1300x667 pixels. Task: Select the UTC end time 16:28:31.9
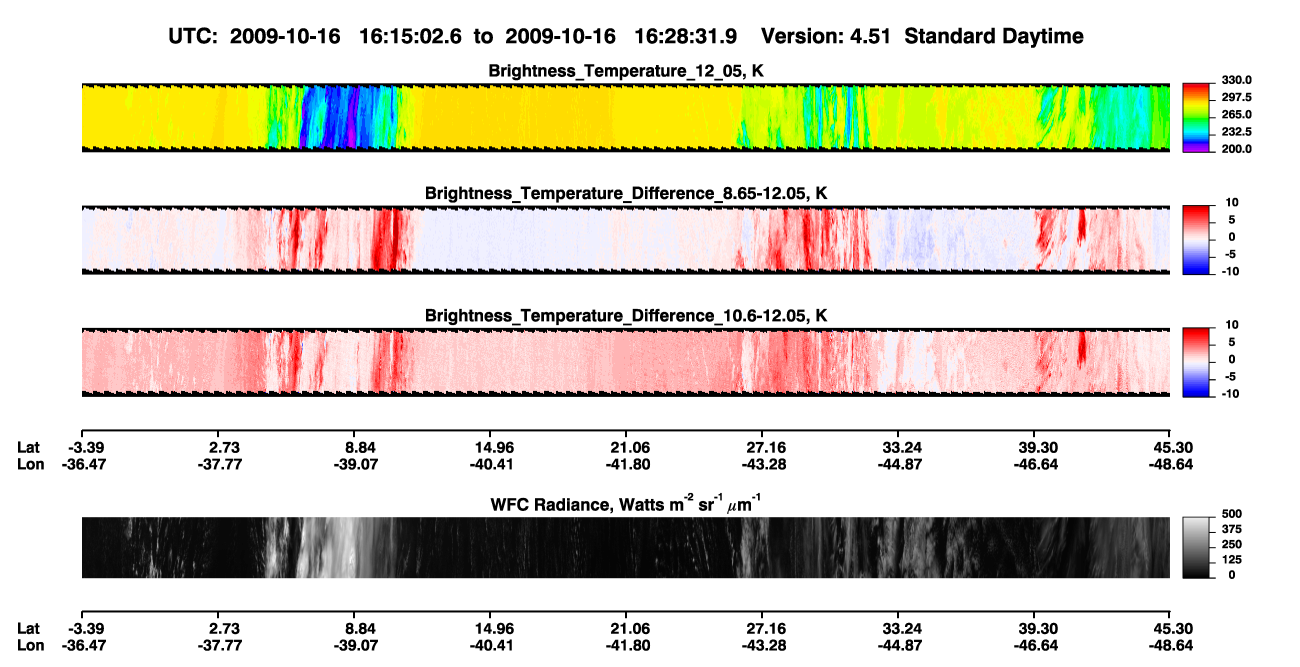pos(686,36)
